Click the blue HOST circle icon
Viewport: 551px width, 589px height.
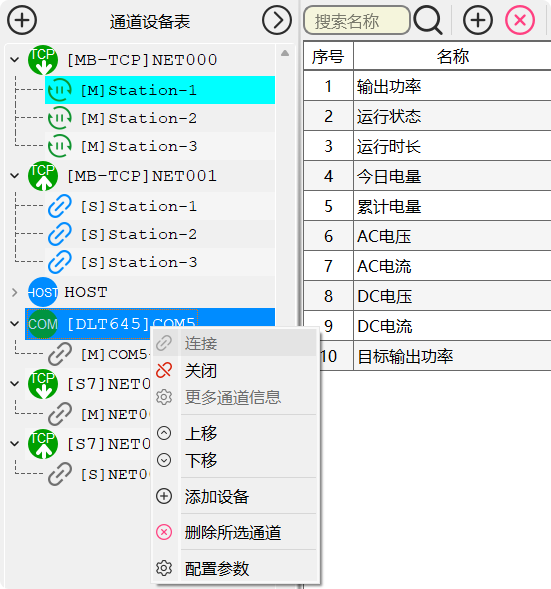pyautogui.click(x=43, y=292)
